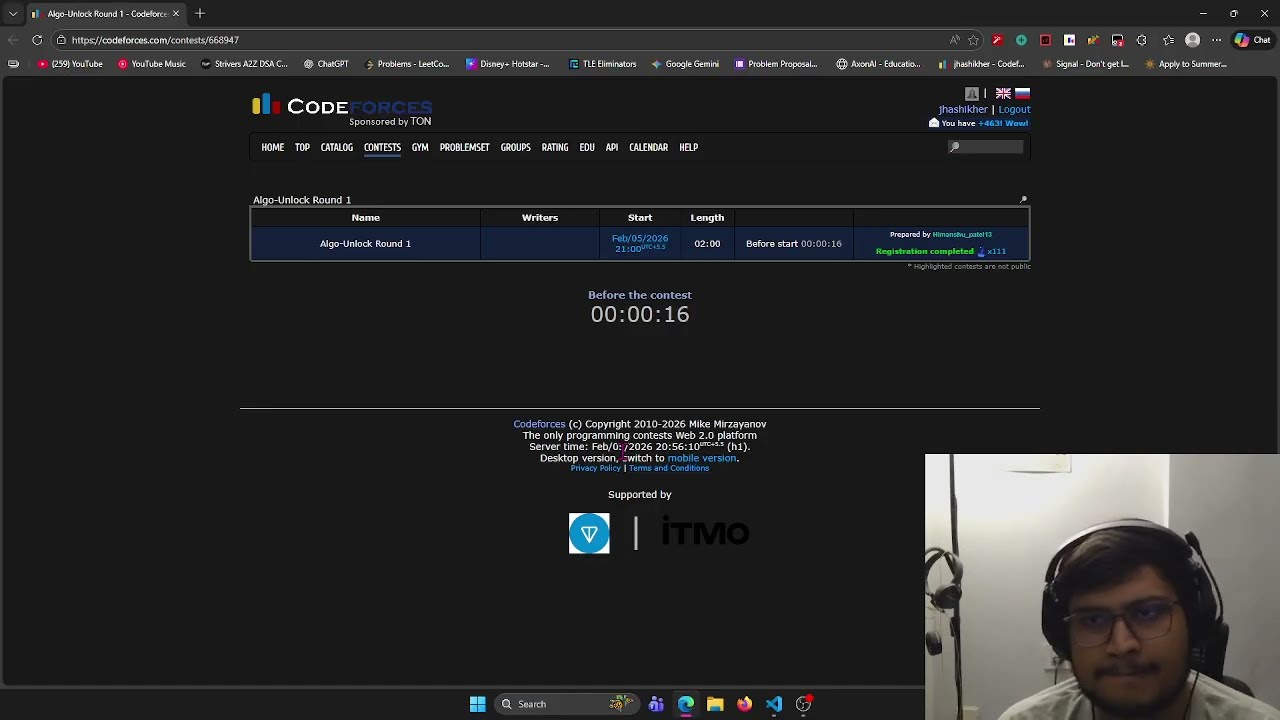Open the GROUPS menu item
The height and width of the screenshot is (720, 1280).
coord(516,147)
